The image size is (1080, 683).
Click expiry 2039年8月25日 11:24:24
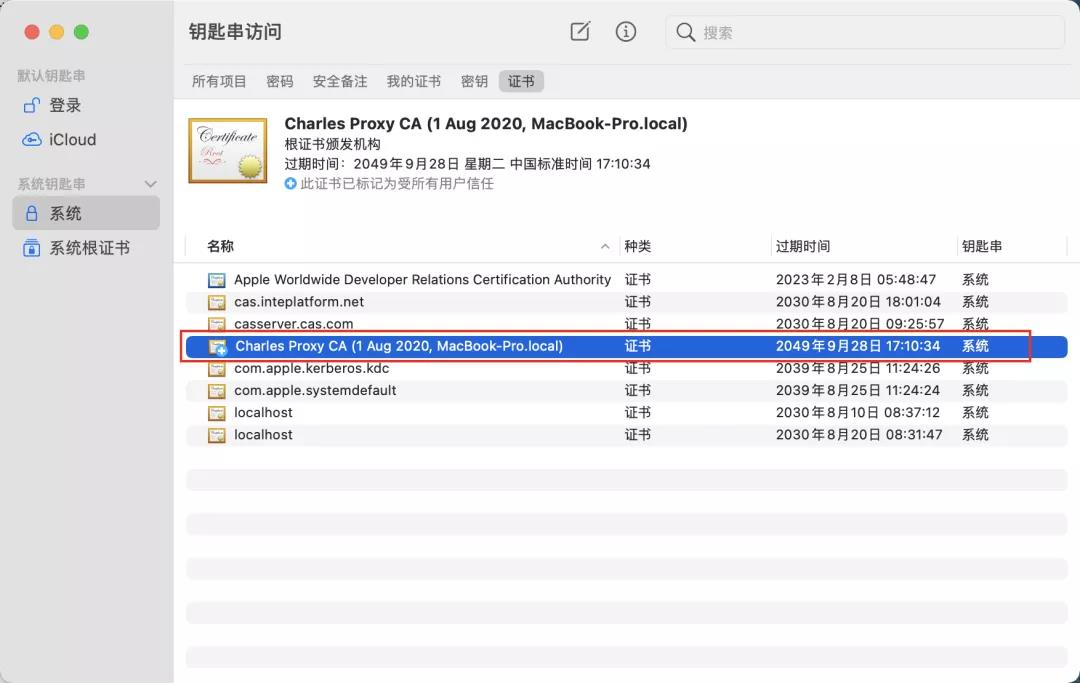858,390
